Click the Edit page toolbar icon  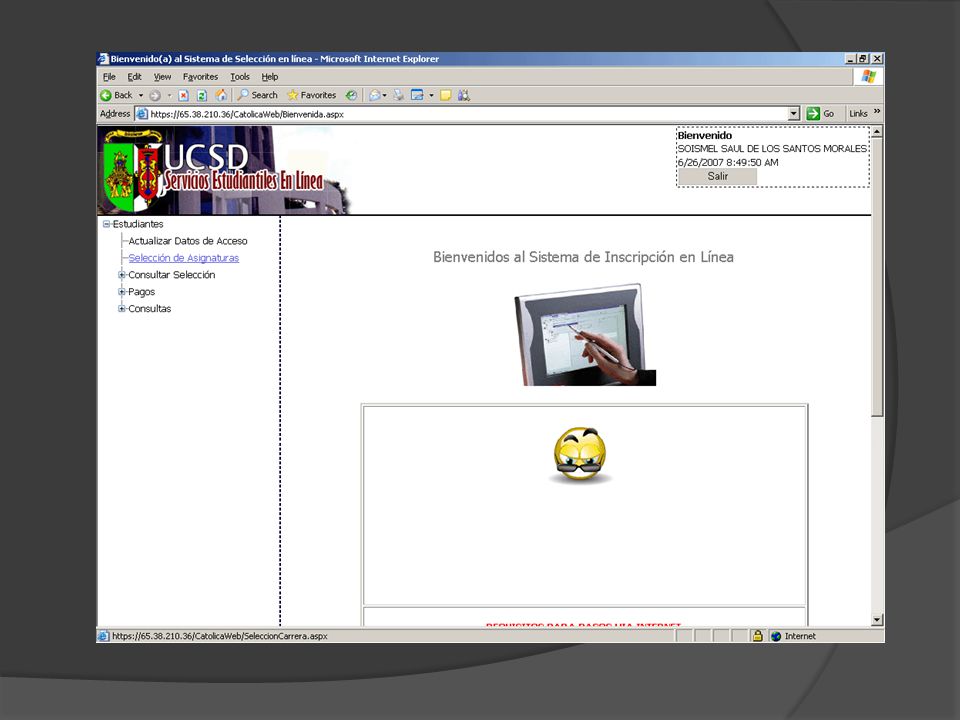418,95
